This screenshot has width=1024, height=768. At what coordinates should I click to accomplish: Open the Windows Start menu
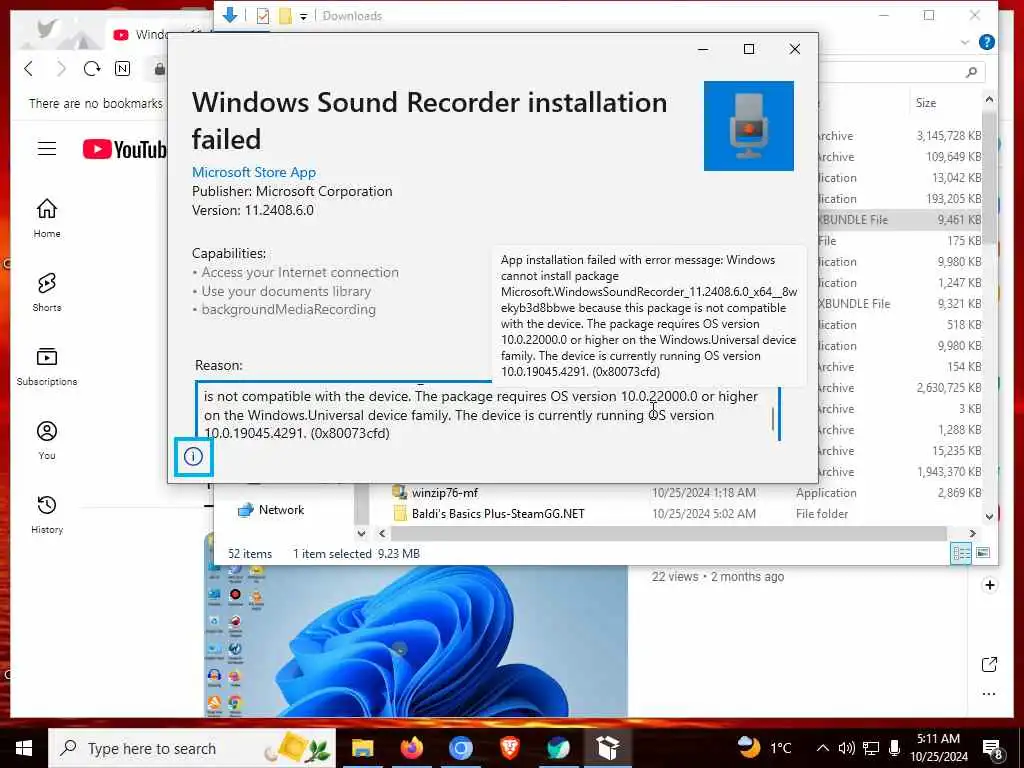coord(24,748)
